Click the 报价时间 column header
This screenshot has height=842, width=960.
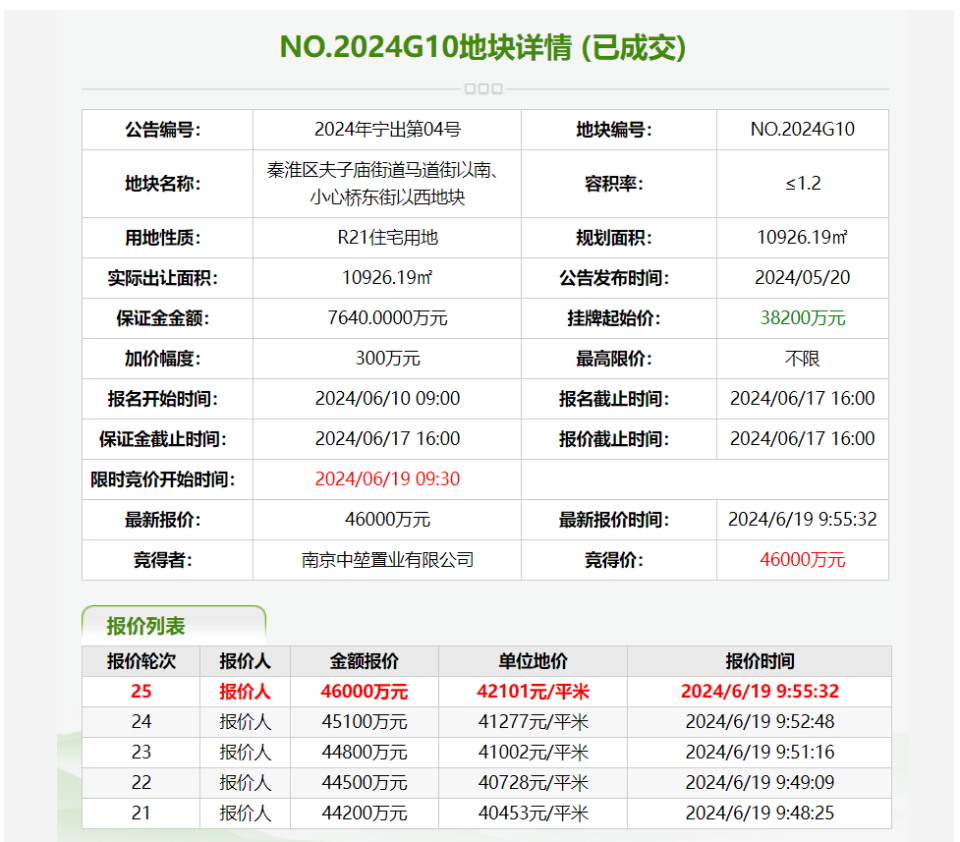tap(760, 661)
